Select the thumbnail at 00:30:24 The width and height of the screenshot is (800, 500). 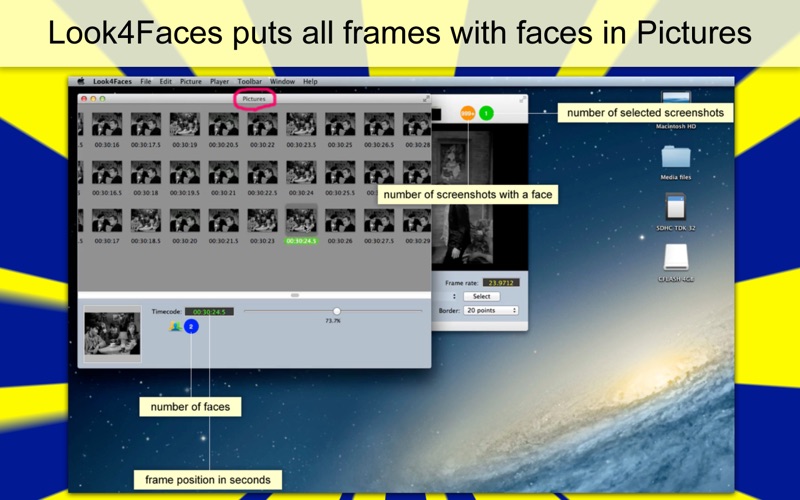[301, 172]
